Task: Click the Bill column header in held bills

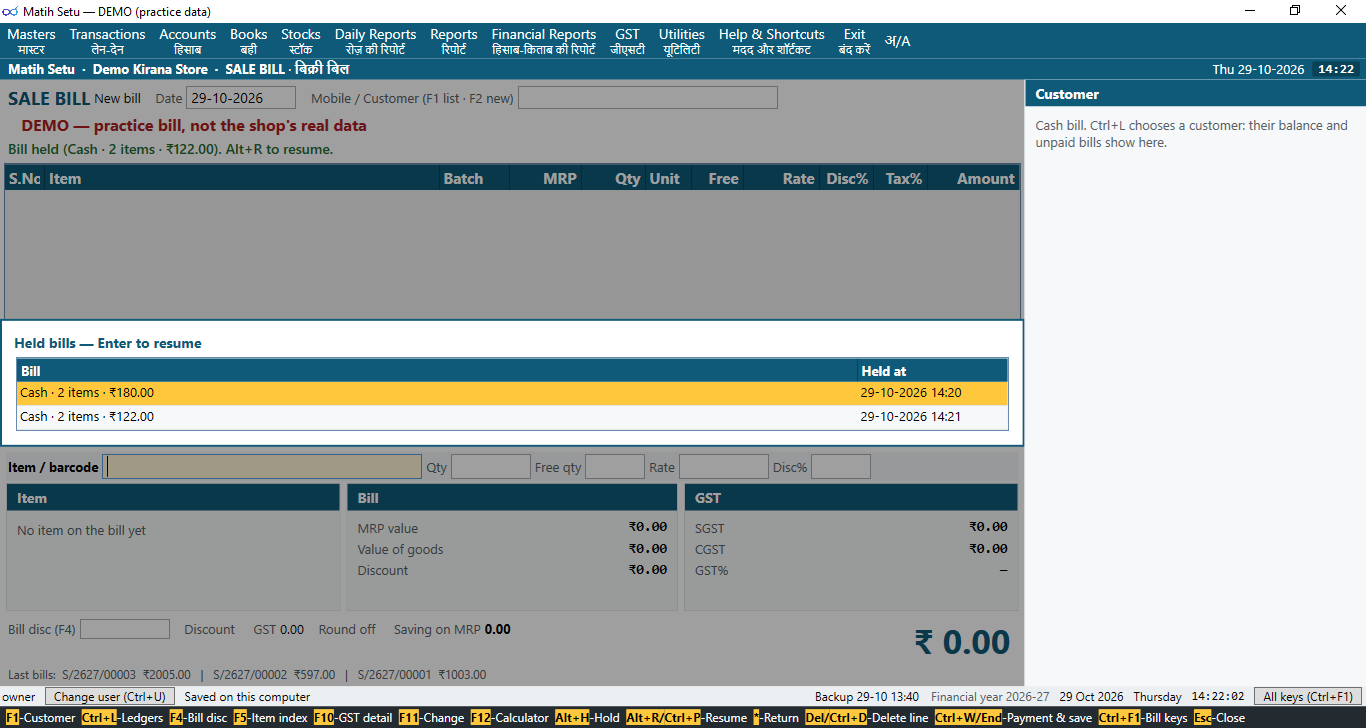Action: click(x=437, y=370)
